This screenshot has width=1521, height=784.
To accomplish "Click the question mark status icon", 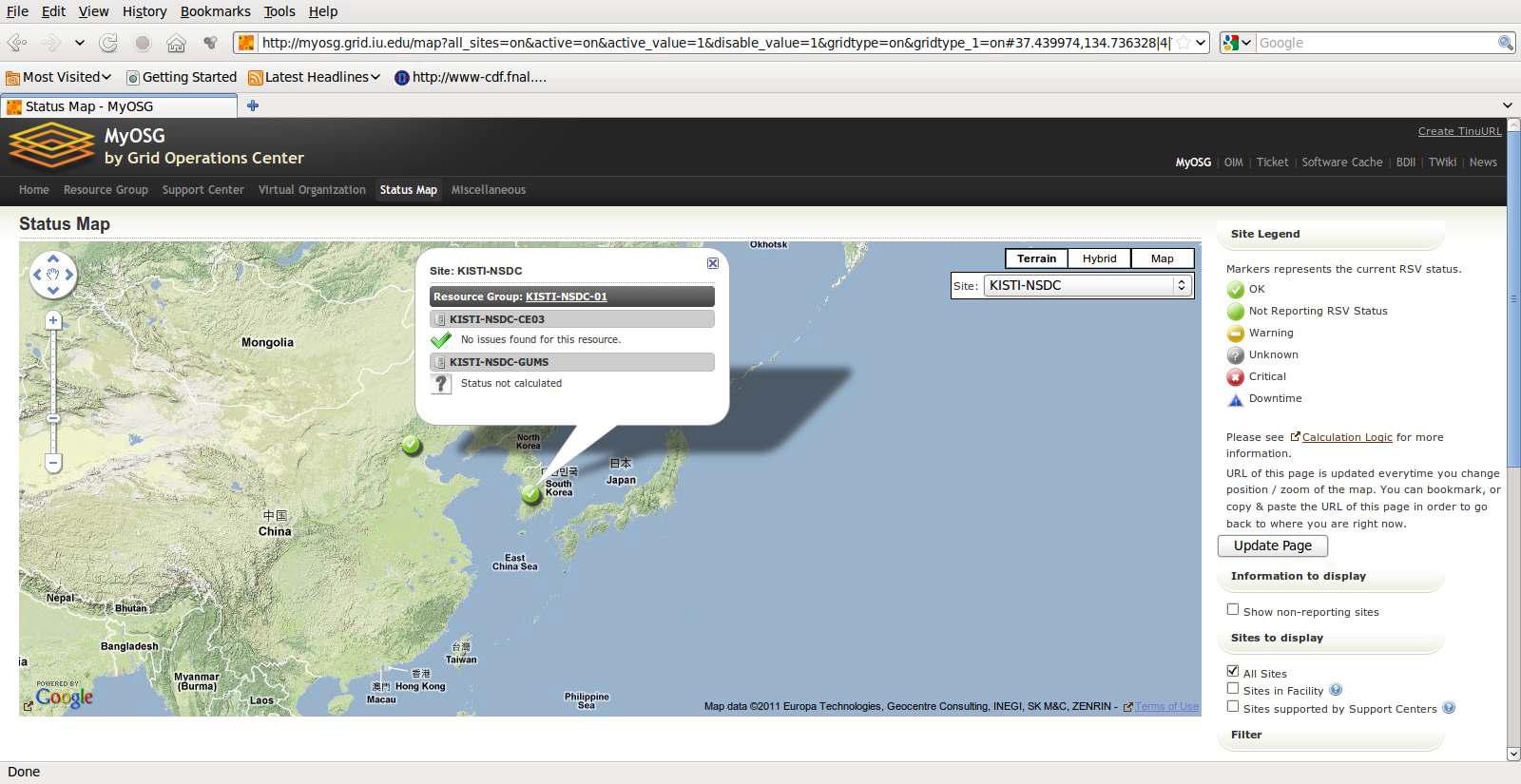I will pyautogui.click(x=441, y=383).
